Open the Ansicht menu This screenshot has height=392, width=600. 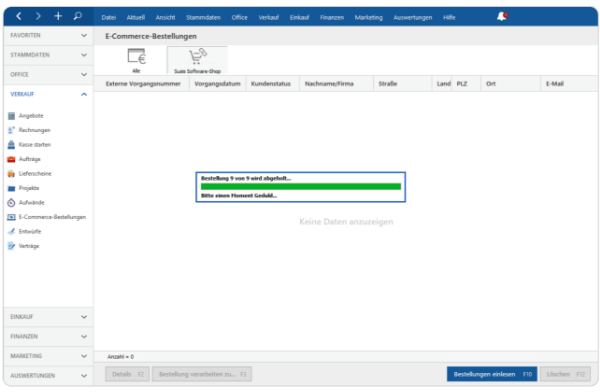pos(165,17)
